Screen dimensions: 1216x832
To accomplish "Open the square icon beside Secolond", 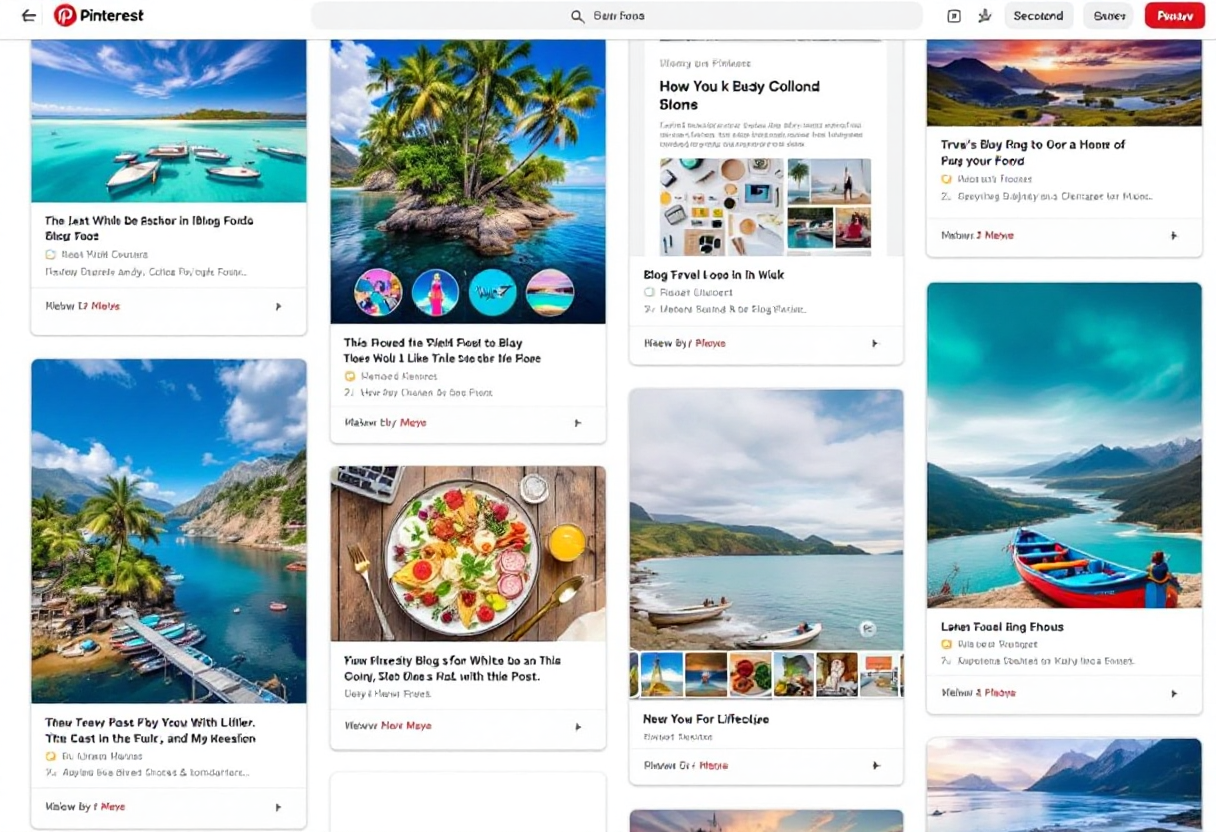I will pos(954,16).
